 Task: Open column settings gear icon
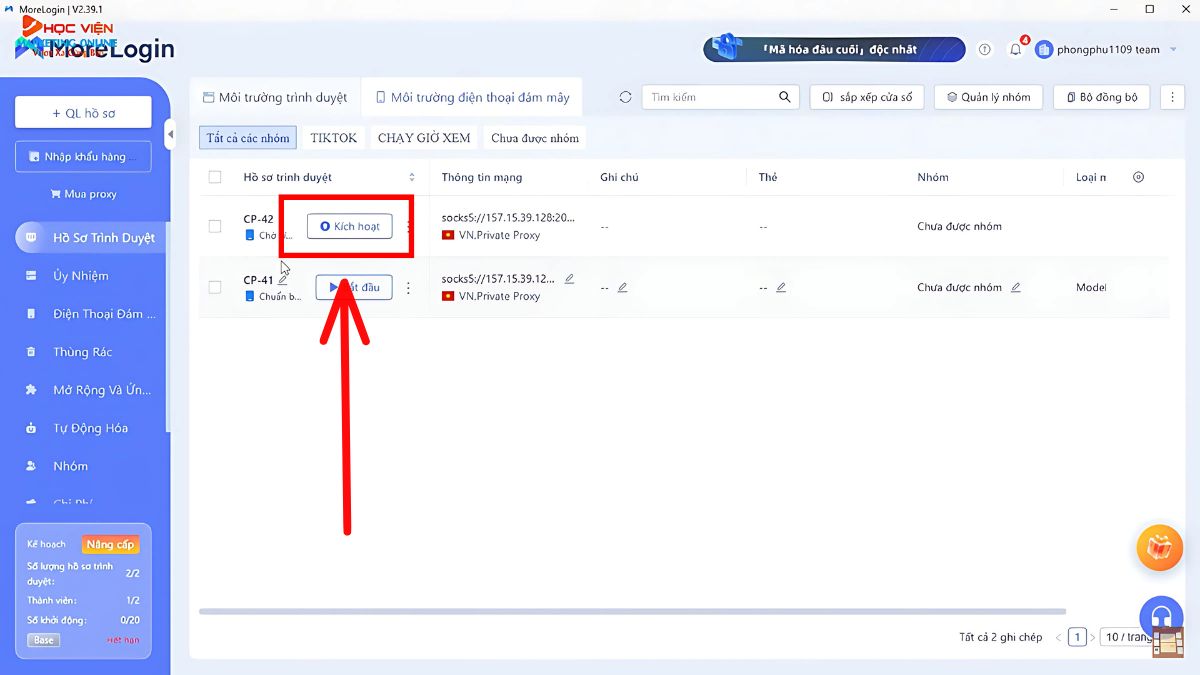pos(1138,177)
